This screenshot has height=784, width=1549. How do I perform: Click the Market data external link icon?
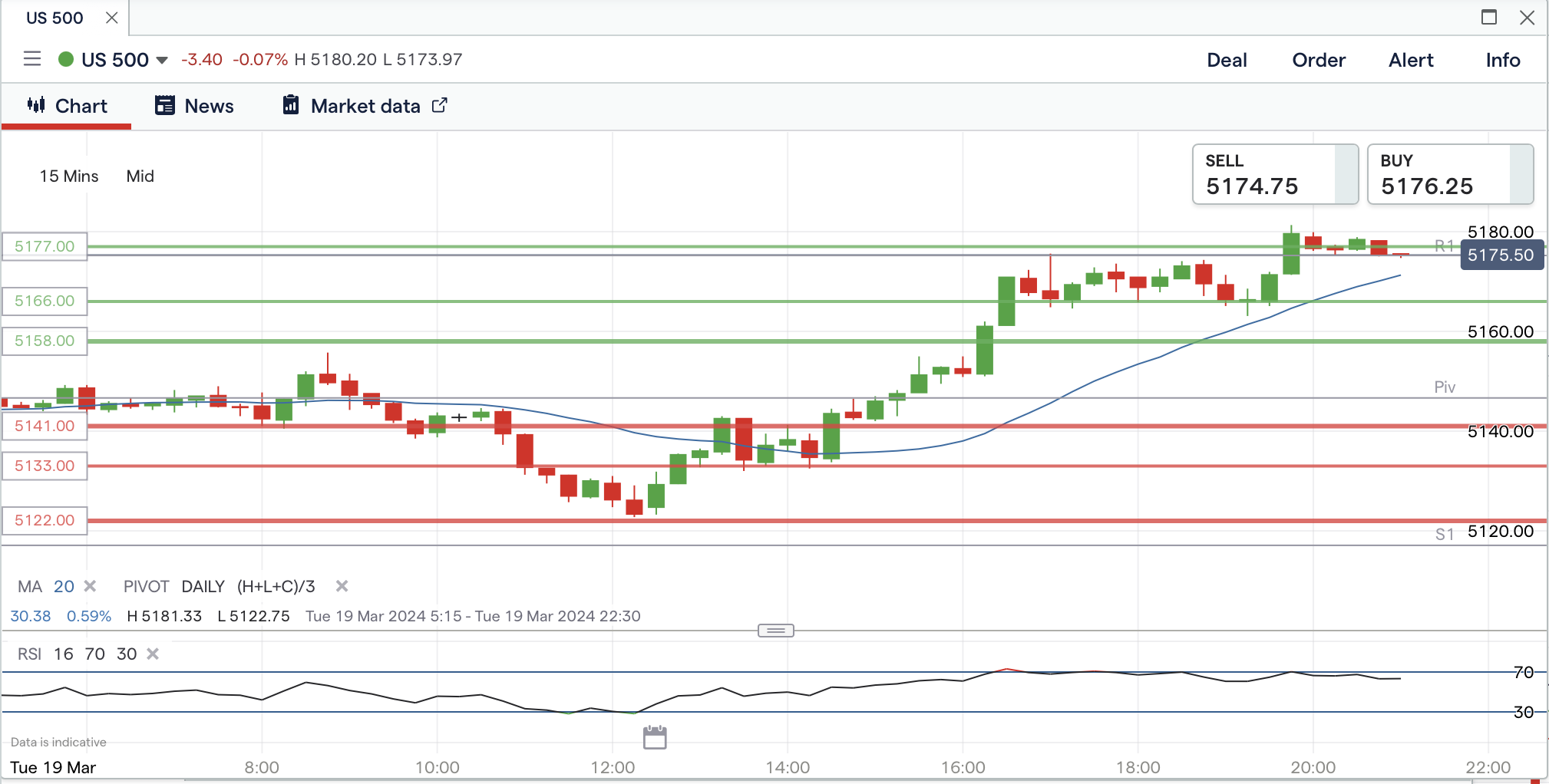click(x=440, y=105)
